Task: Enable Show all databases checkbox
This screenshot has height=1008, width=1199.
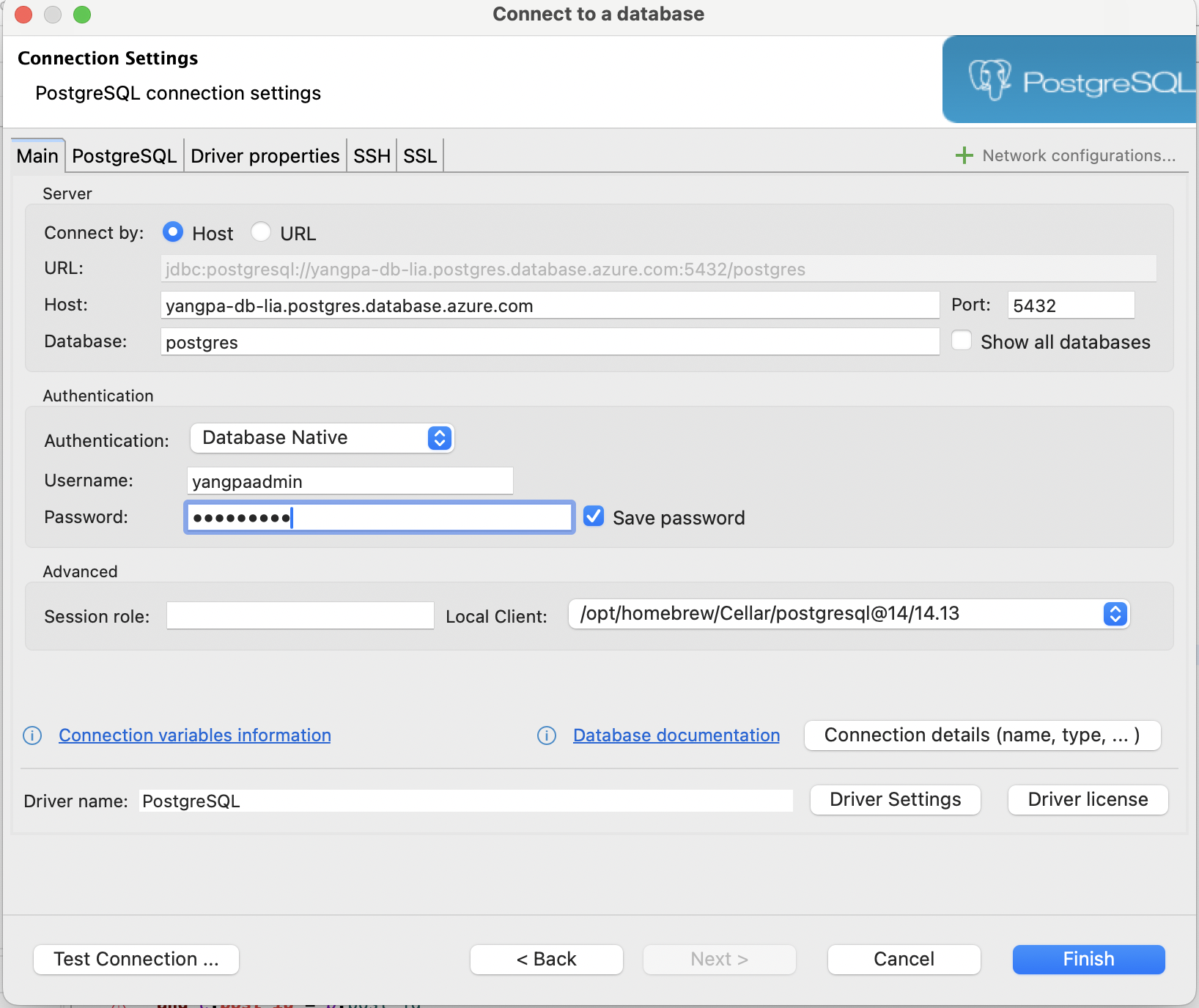Action: 962,341
